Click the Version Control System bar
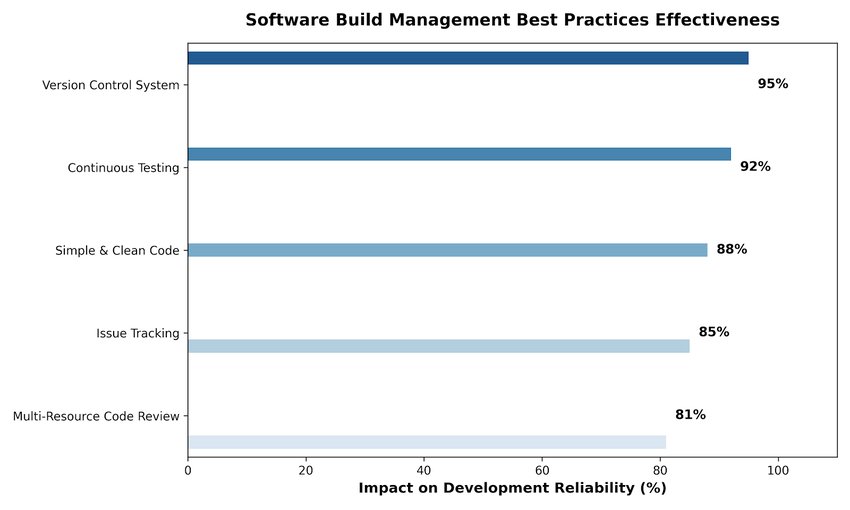 pyautogui.click(x=468, y=58)
